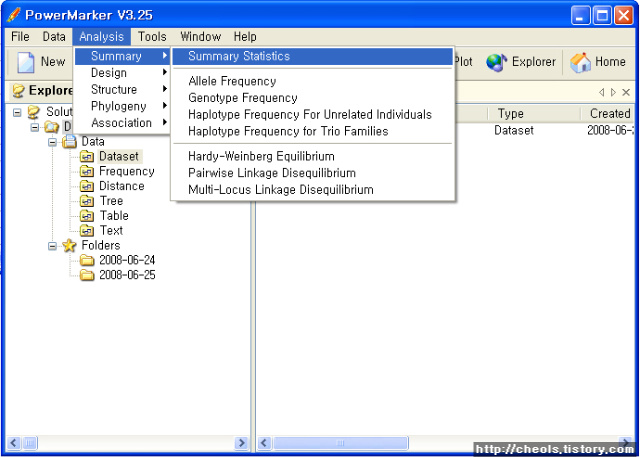Choose Summary Statistics from submenu
Image resolution: width=640 pixels, height=457 pixels.
tap(313, 56)
